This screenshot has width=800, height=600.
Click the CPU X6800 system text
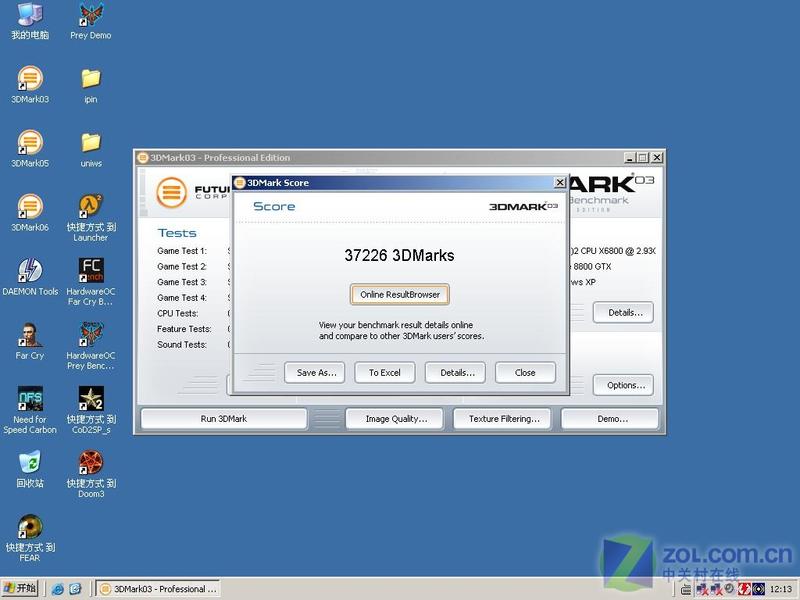coord(612,251)
